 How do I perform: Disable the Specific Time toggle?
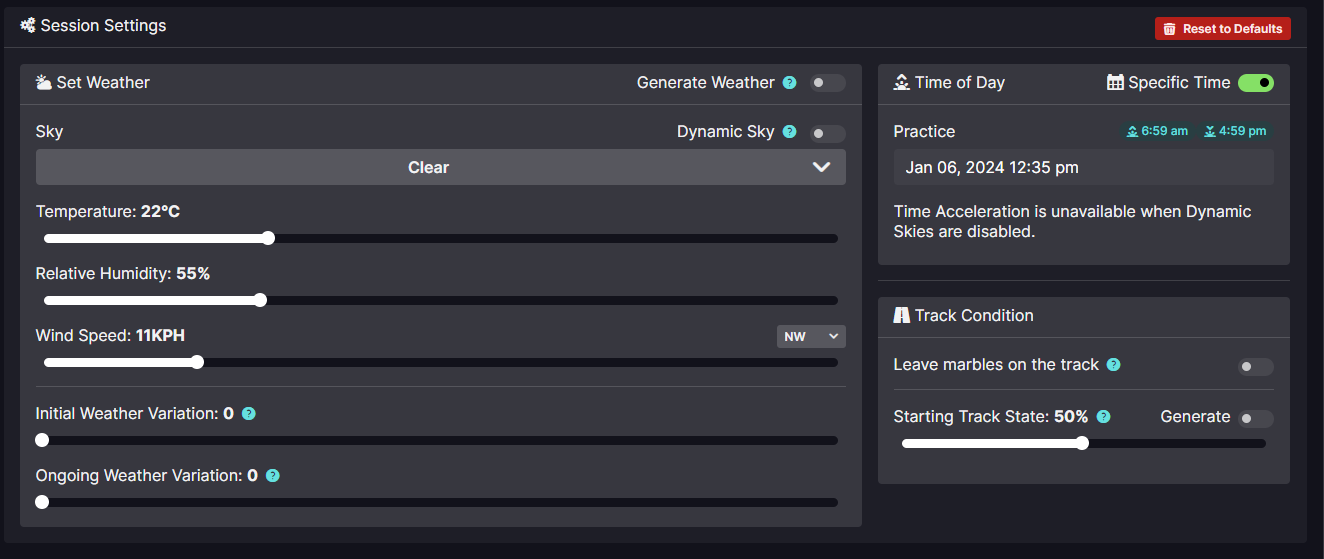(1256, 83)
